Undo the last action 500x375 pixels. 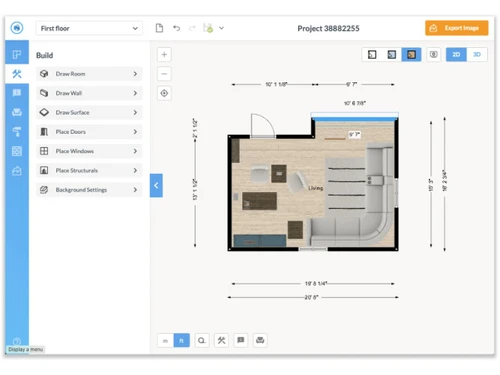click(x=176, y=28)
